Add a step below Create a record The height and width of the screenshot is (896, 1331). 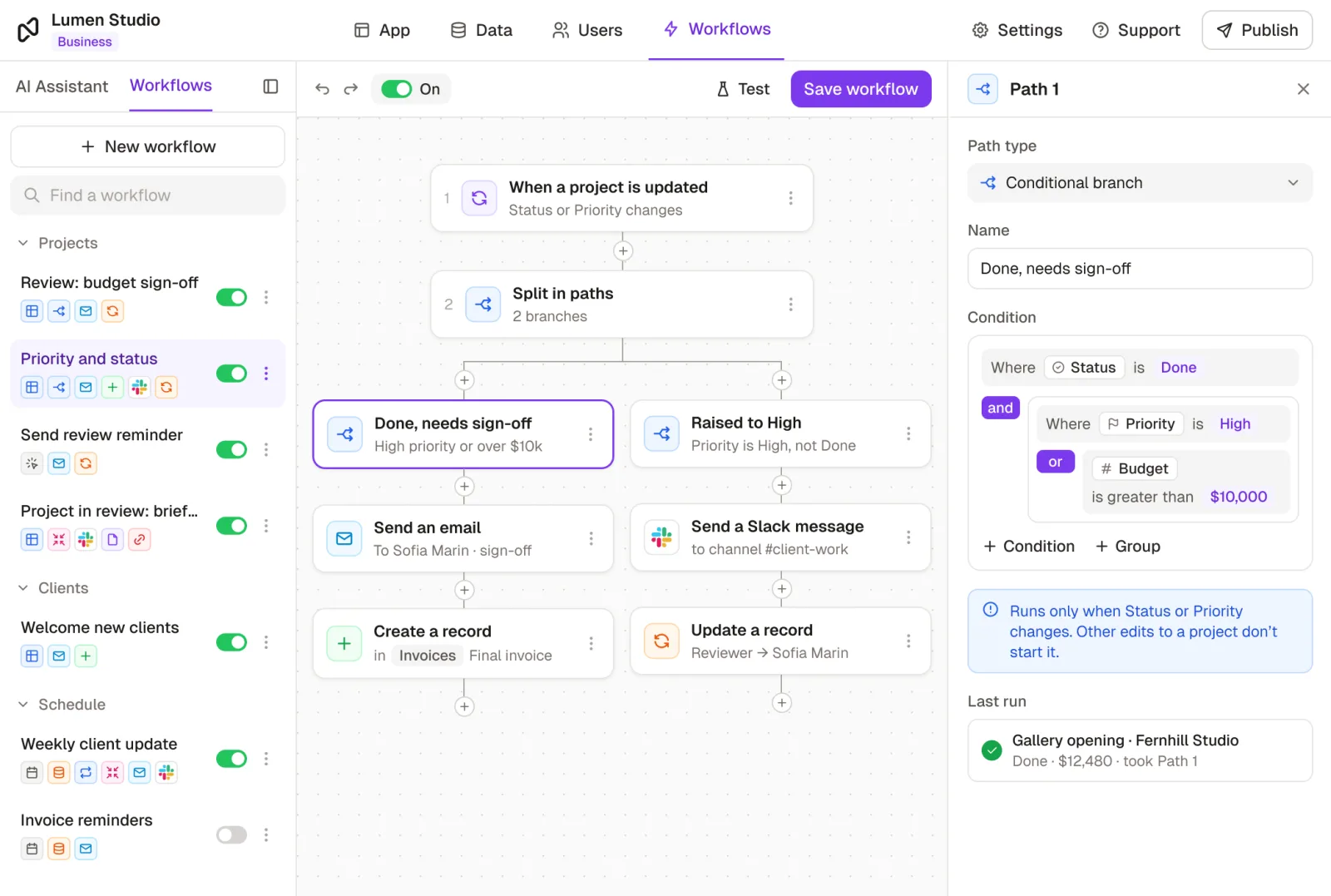point(464,706)
